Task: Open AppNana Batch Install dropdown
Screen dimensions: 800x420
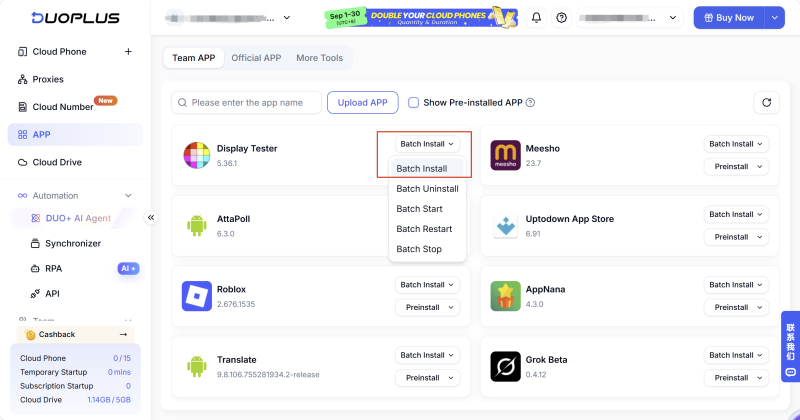Action: click(736, 285)
